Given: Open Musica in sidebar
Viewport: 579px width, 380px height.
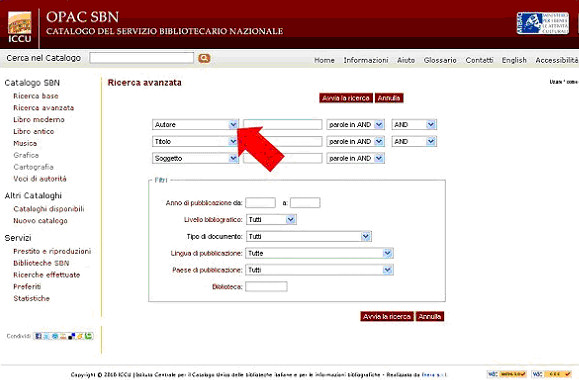Looking at the screenshot, I should pyautogui.click(x=25, y=143).
